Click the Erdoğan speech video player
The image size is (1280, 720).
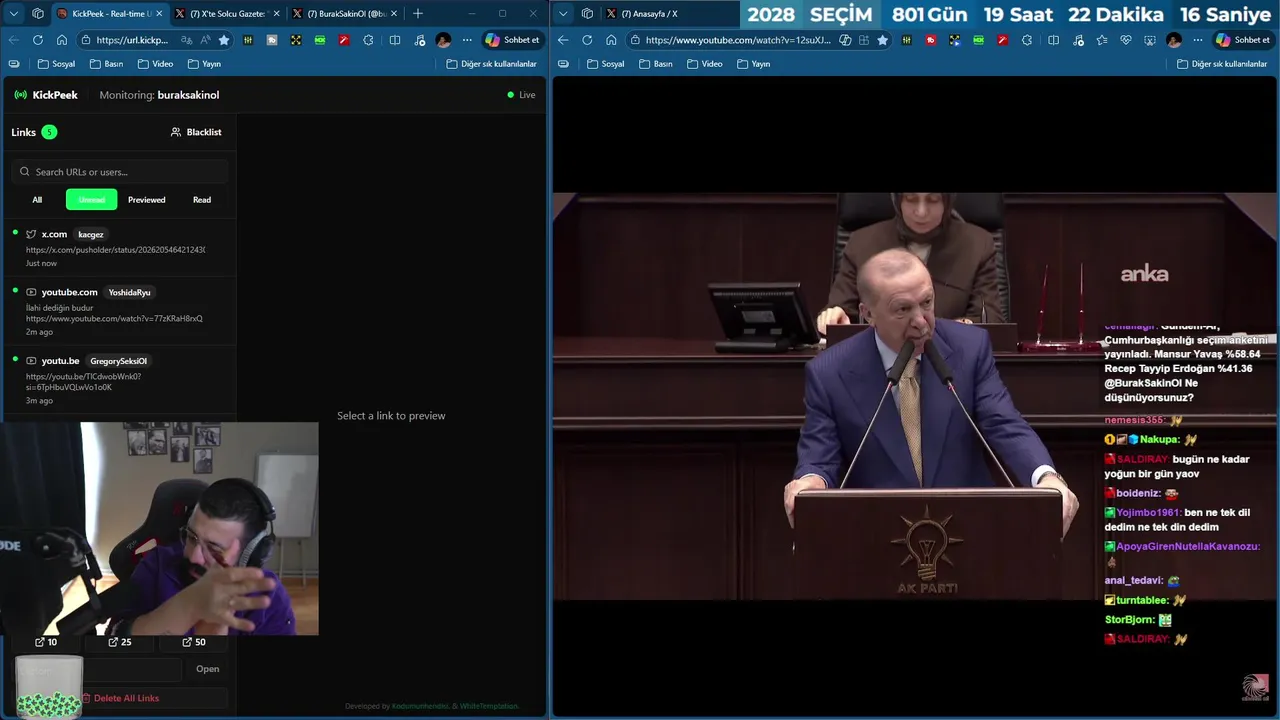[915, 396]
